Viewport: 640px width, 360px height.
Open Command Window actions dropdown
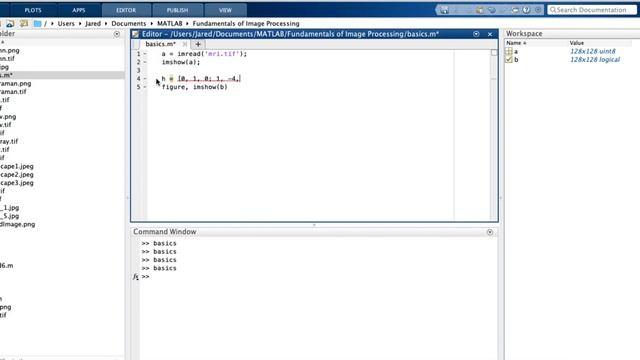pos(490,232)
